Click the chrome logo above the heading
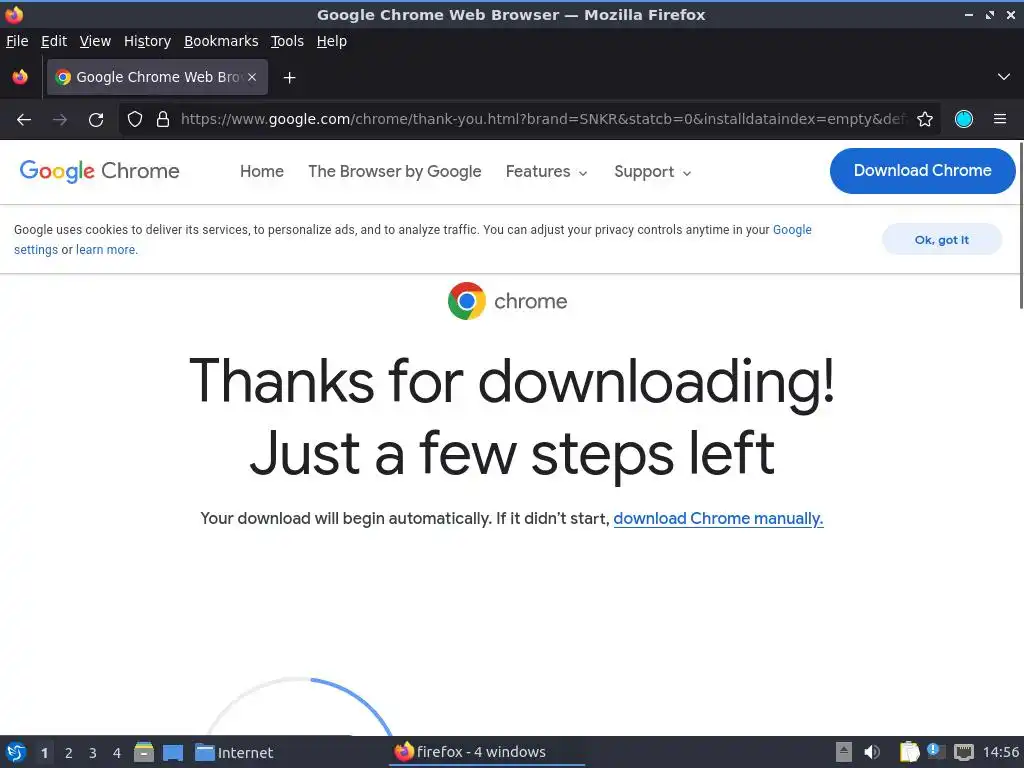The width and height of the screenshot is (1024, 768). (507, 301)
